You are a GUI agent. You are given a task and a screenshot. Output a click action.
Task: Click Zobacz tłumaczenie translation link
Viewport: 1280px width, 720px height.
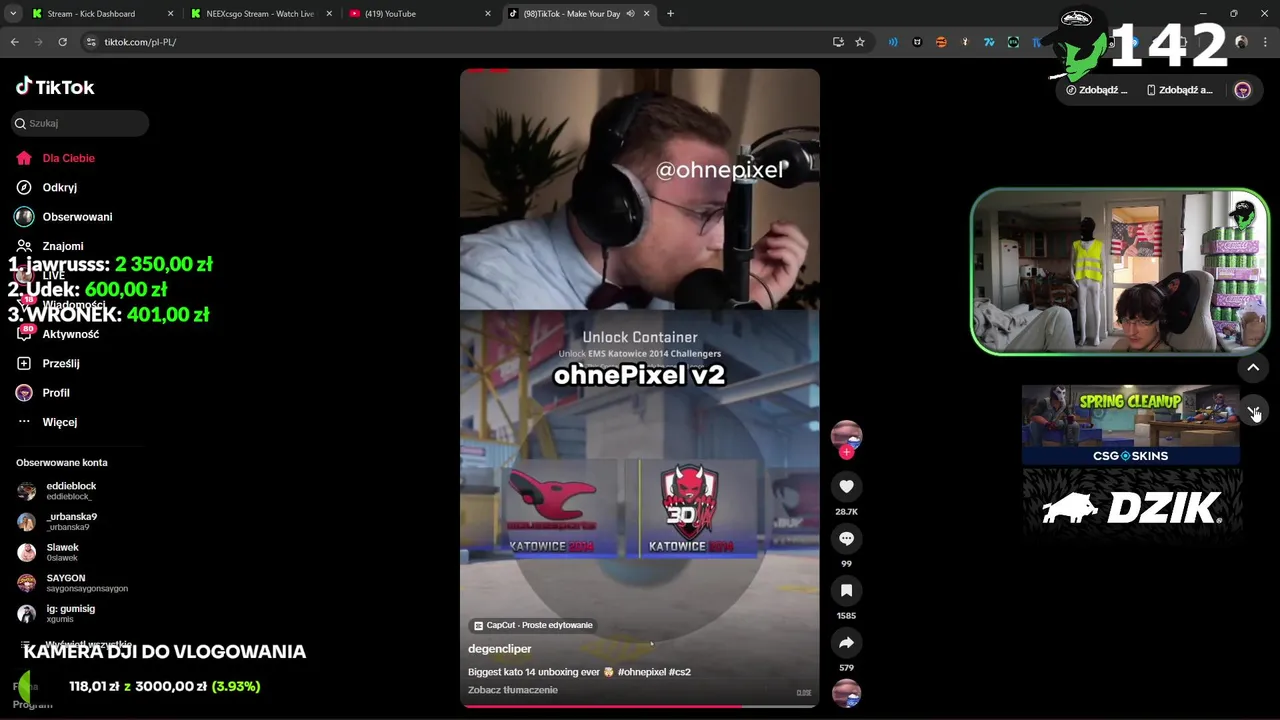click(513, 690)
